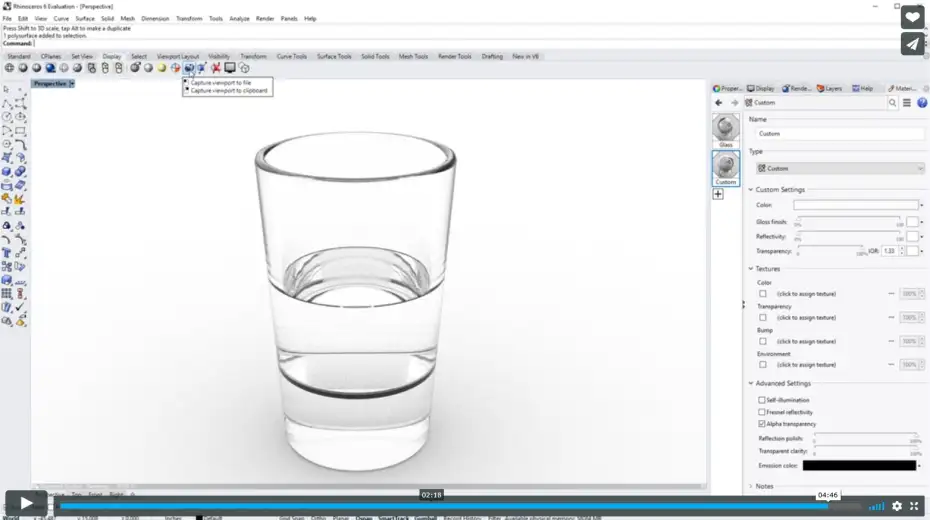Open the Render menu
The image size is (930, 520).
point(265,19)
